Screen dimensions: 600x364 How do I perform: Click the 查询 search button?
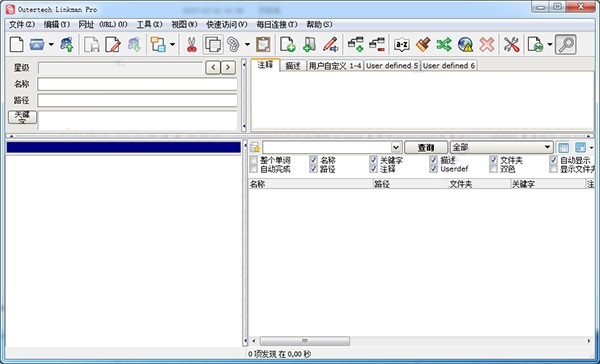pyautogui.click(x=426, y=147)
